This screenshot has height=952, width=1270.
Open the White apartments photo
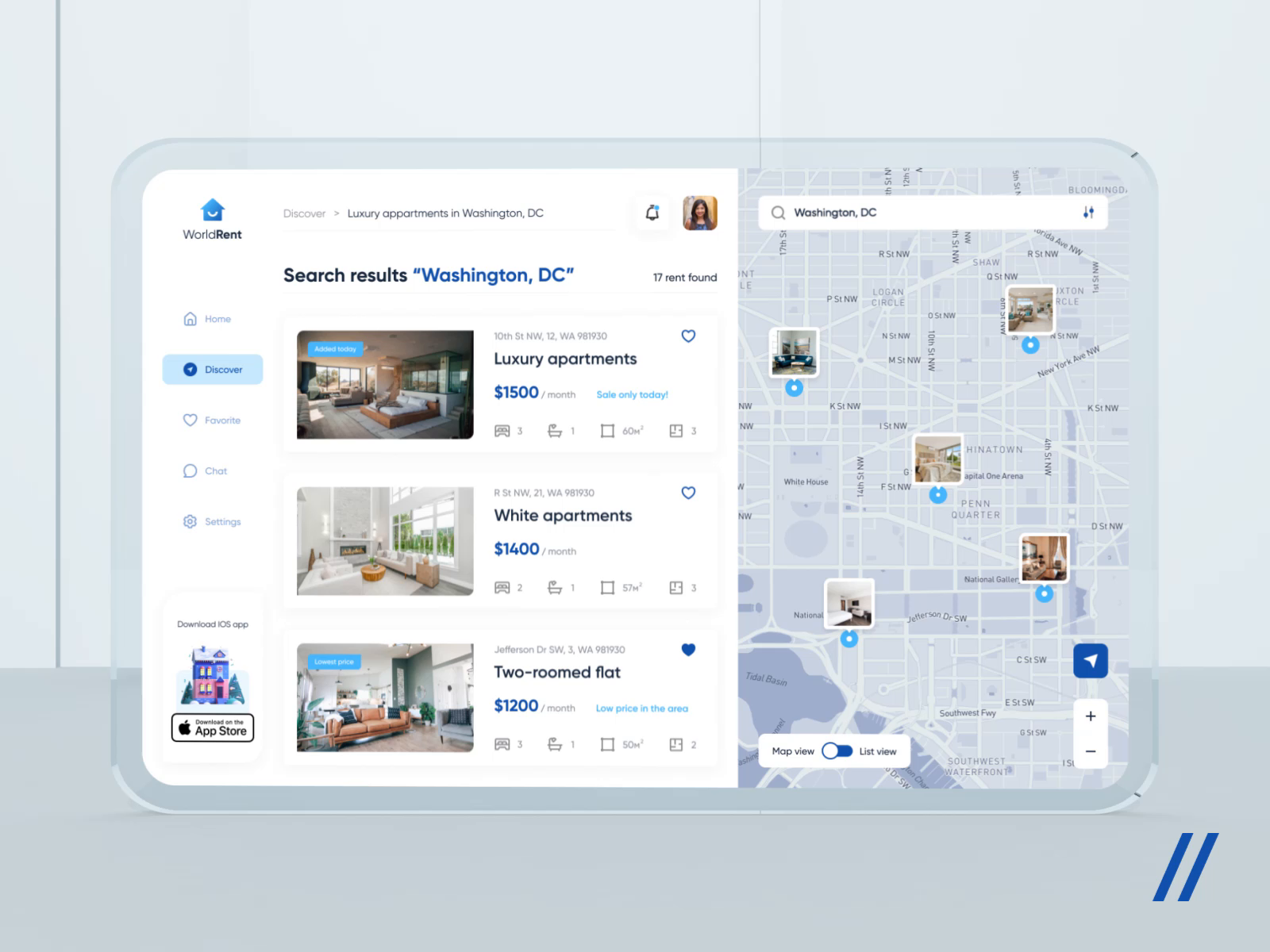385,541
